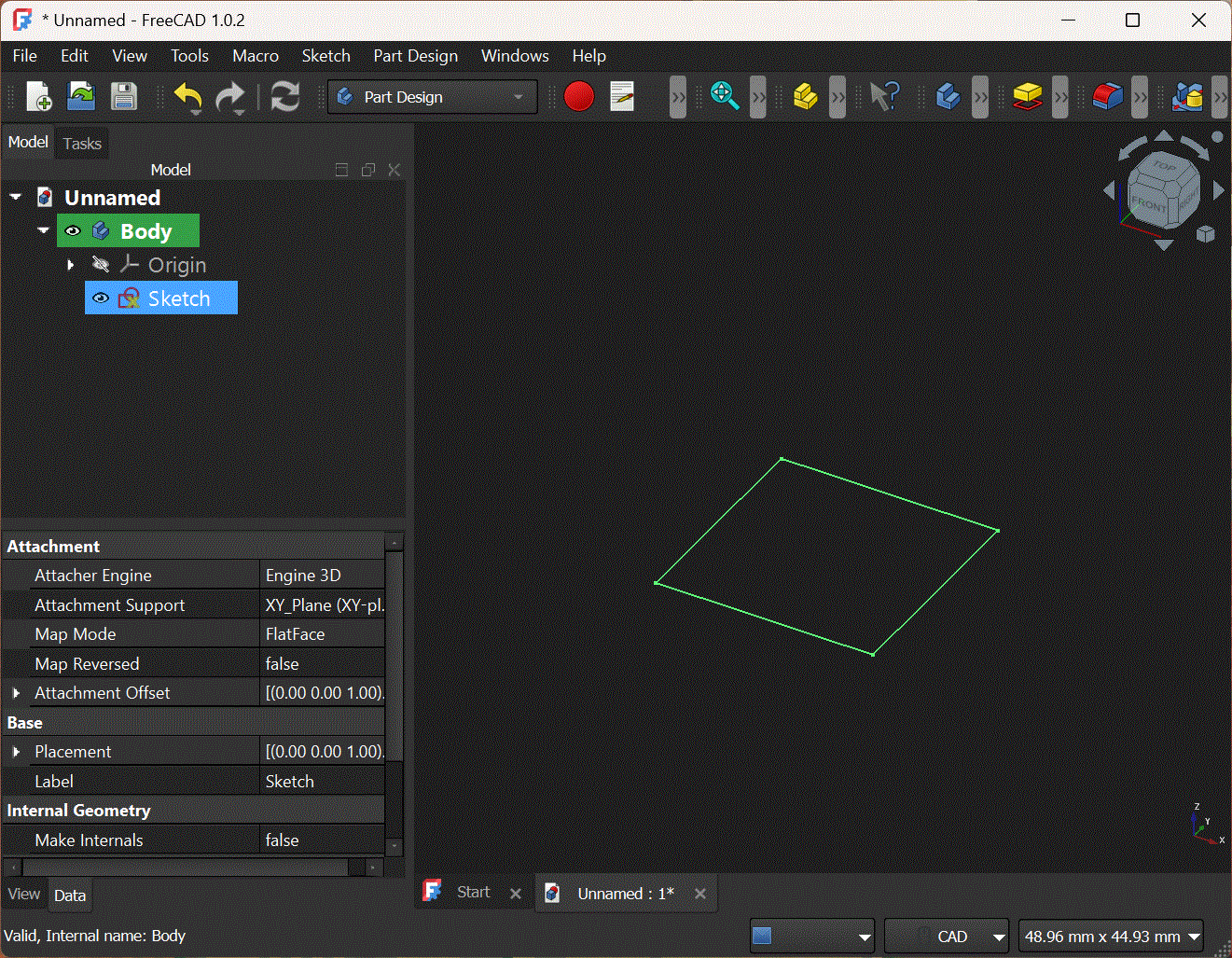Click the Open document icon
Viewport: 1232px width, 958px height.
tap(81, 97)
